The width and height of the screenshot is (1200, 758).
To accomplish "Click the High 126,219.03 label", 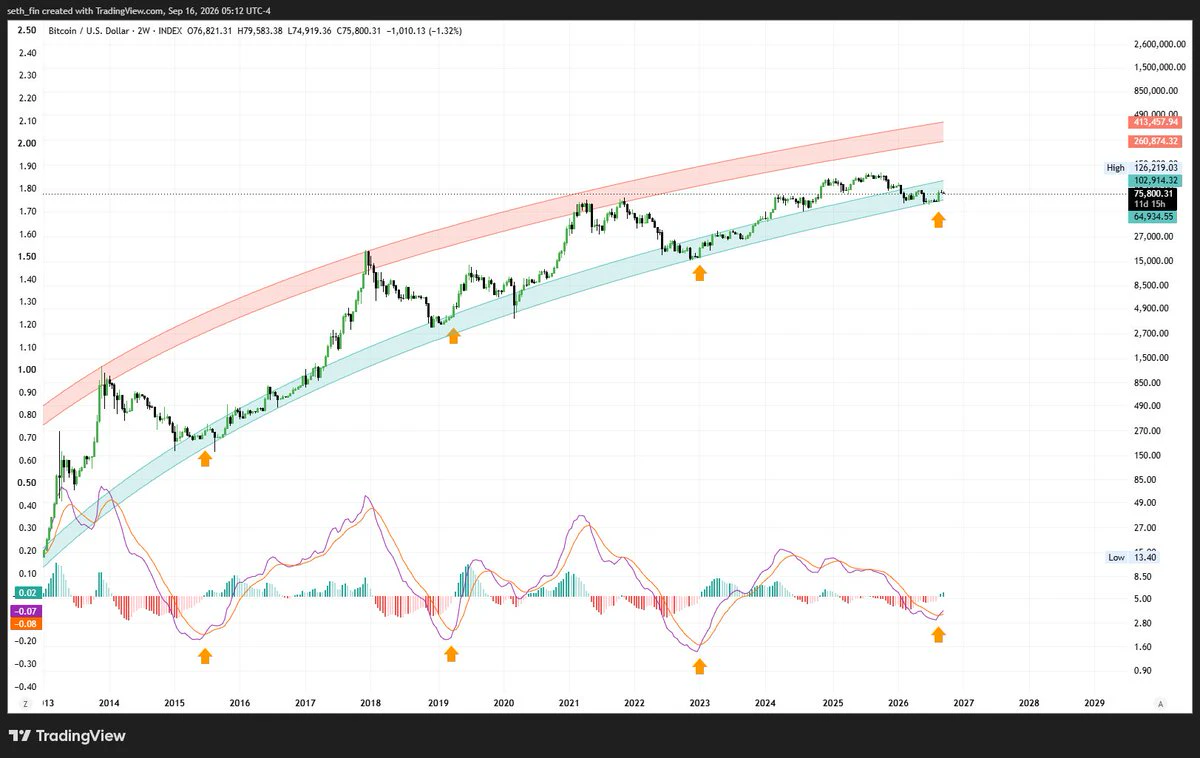I will pos(1143,167).
